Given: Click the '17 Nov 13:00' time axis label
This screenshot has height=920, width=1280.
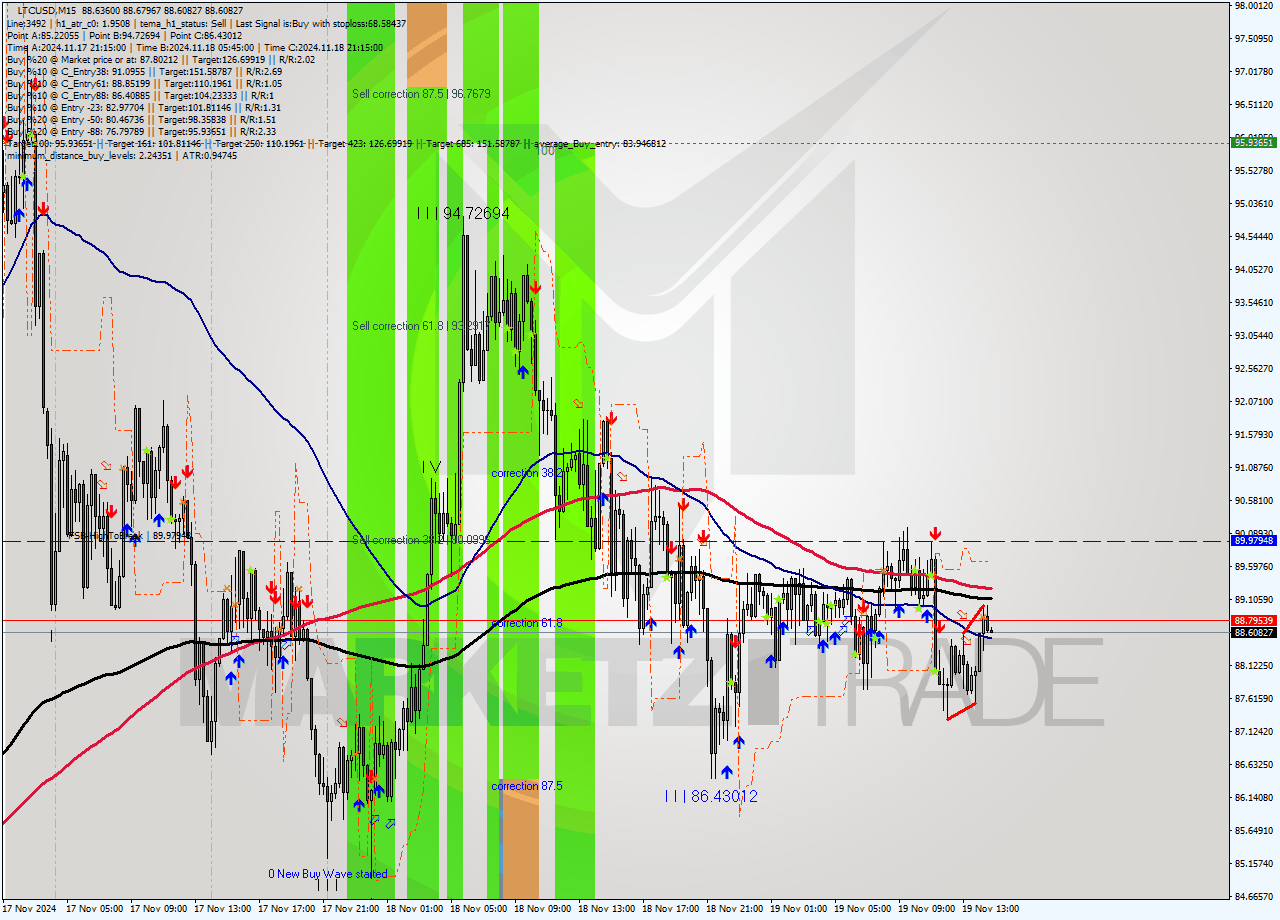Looking at the screenshot, I should click(x=222, y=909).
